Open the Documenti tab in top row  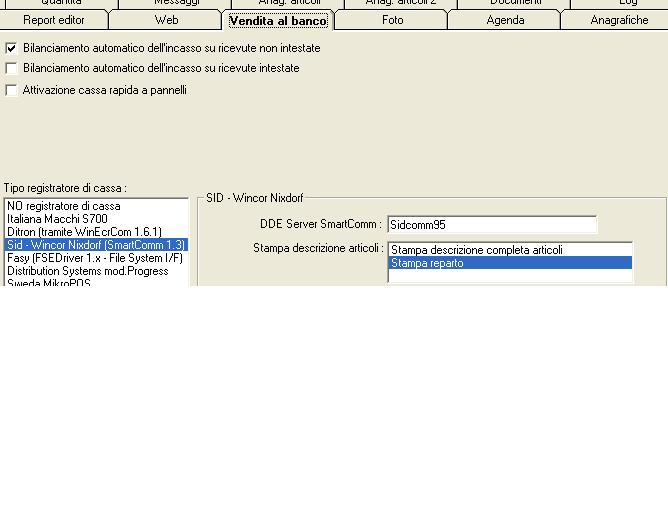pyautogui.click(x=515, y=3)
